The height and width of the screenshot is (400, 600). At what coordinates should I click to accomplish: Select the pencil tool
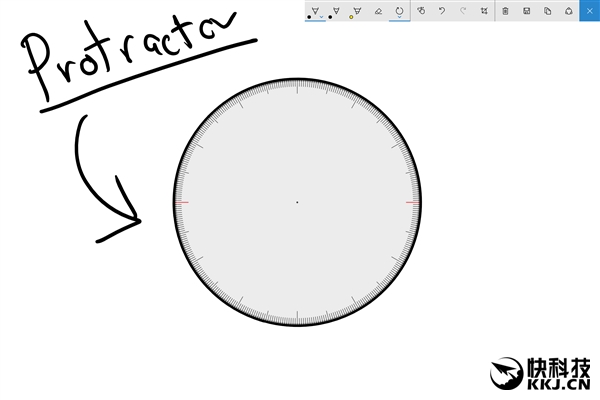click(x=336, y=11)
